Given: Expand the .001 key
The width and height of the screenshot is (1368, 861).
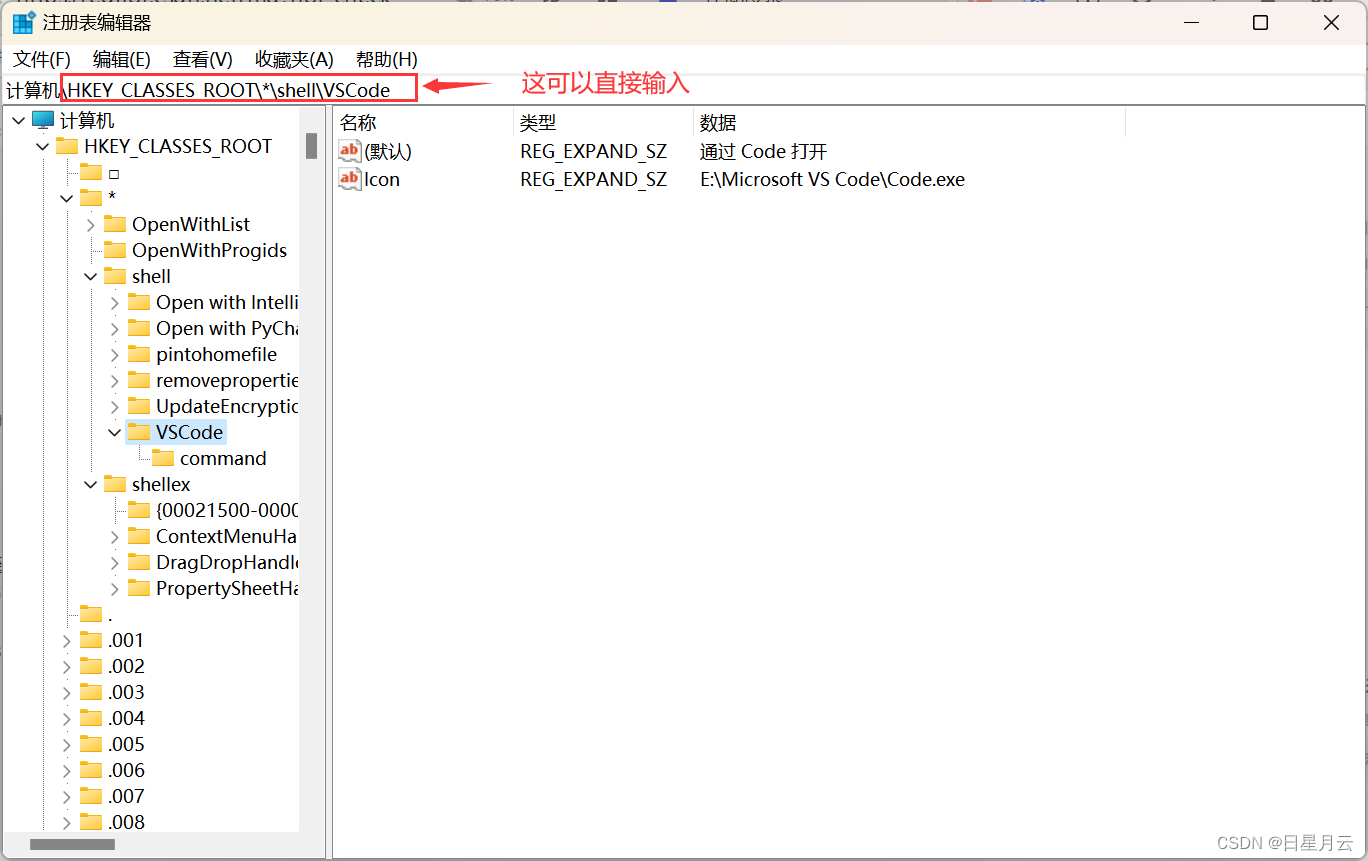Looking at the screenshot, I should [66, 640].
